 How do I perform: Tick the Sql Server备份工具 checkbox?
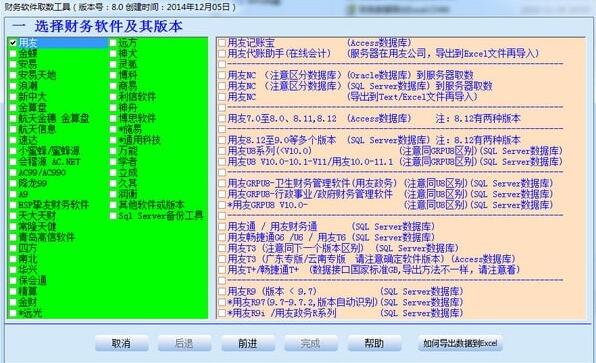coord(113,216)
